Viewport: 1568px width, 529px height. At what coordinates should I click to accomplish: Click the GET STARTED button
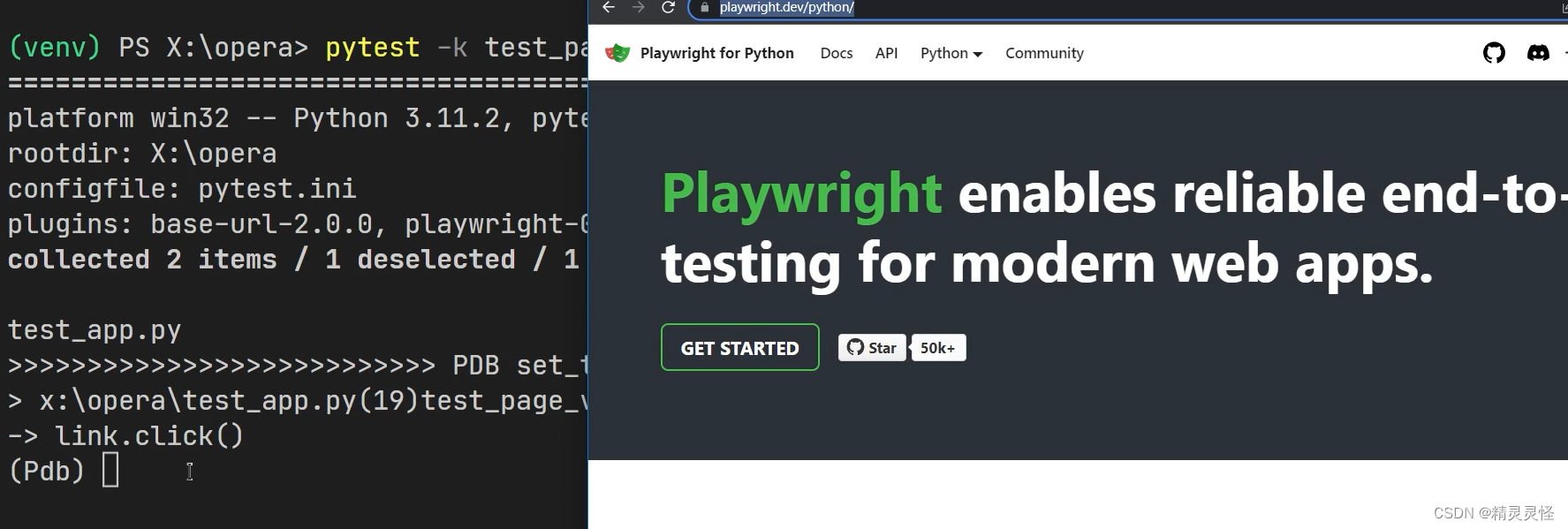[x=740, y=348]
